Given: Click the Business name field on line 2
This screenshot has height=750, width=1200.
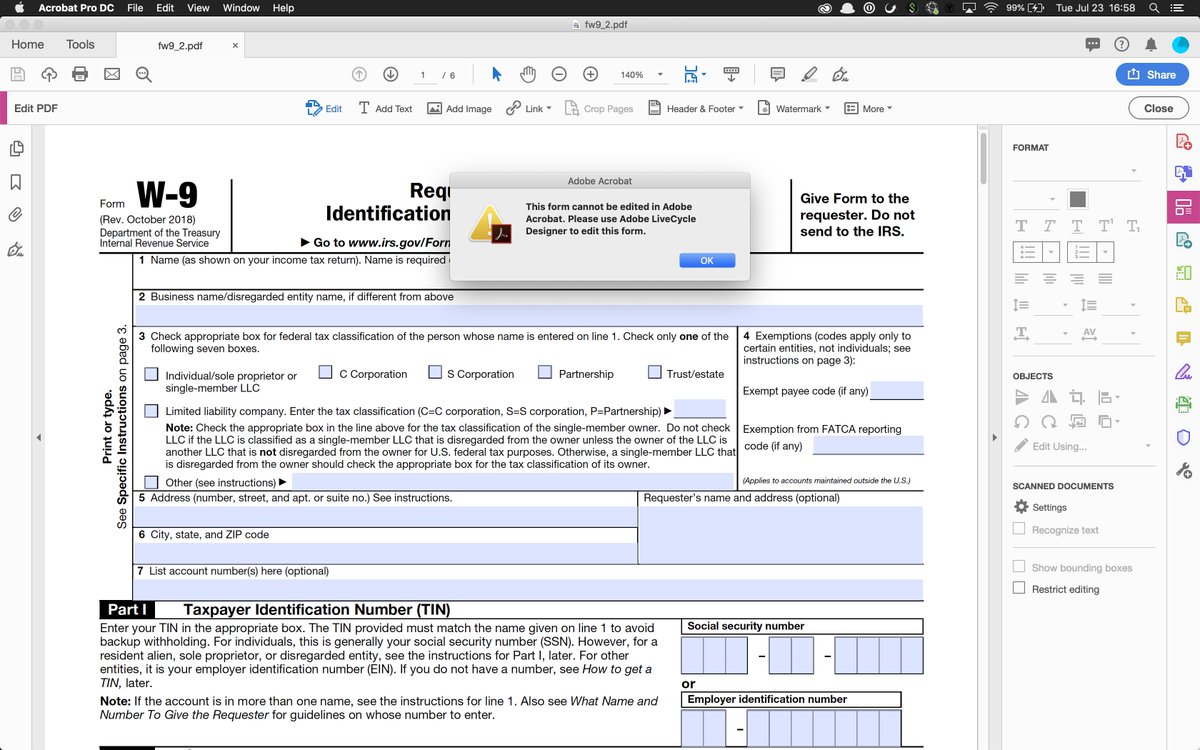Looking at the screenshot, I should [530, 315].
